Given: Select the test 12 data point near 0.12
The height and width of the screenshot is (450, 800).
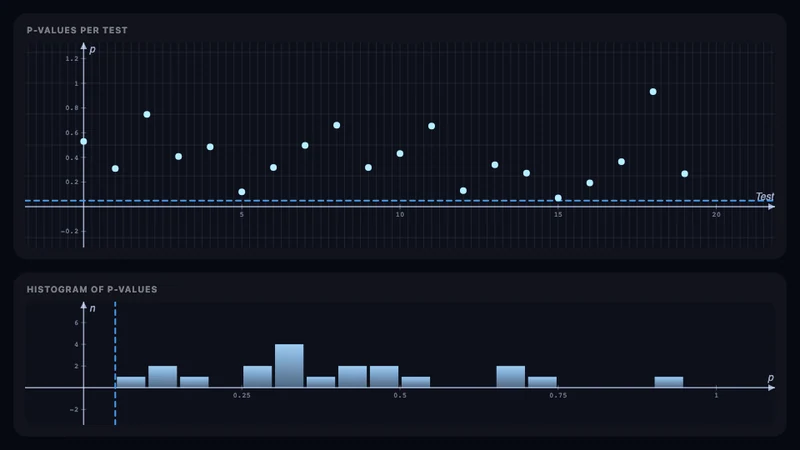Looking at the screenshot, I should tap(463, 191).
